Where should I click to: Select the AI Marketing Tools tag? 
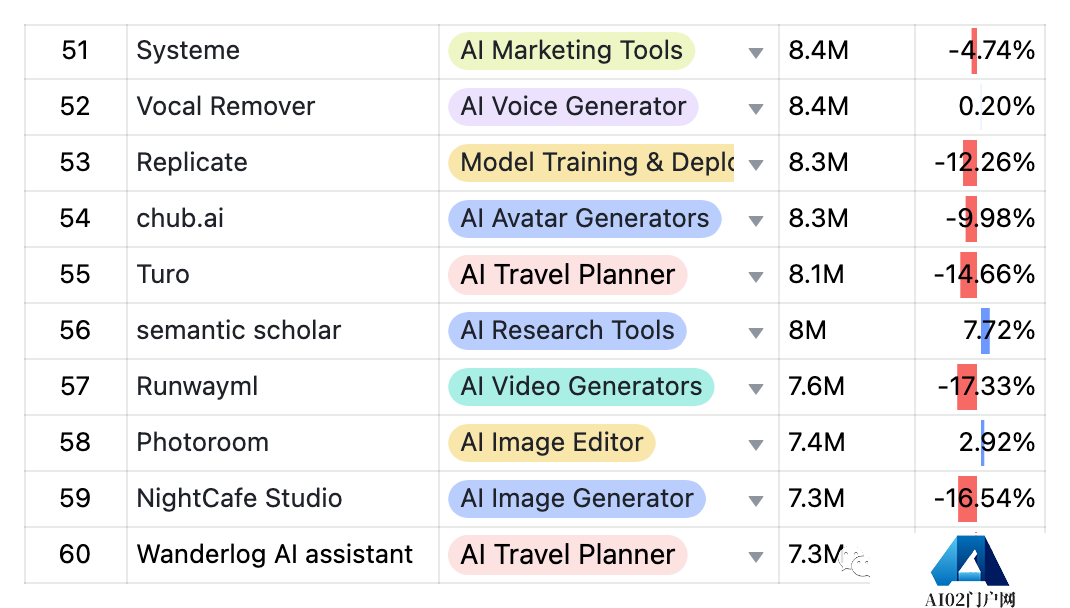(571, 50)
